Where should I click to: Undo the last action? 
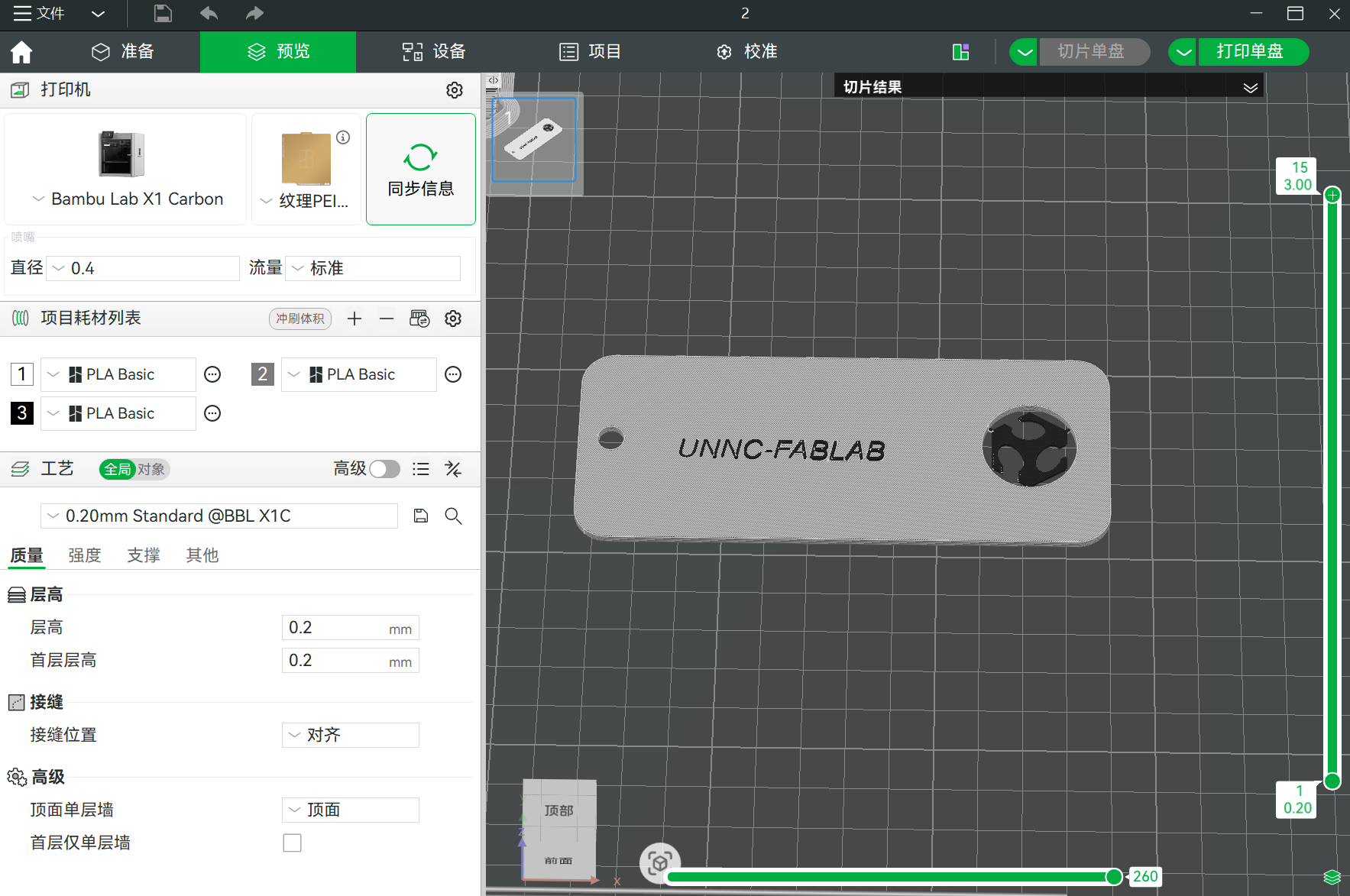(209, 13)
